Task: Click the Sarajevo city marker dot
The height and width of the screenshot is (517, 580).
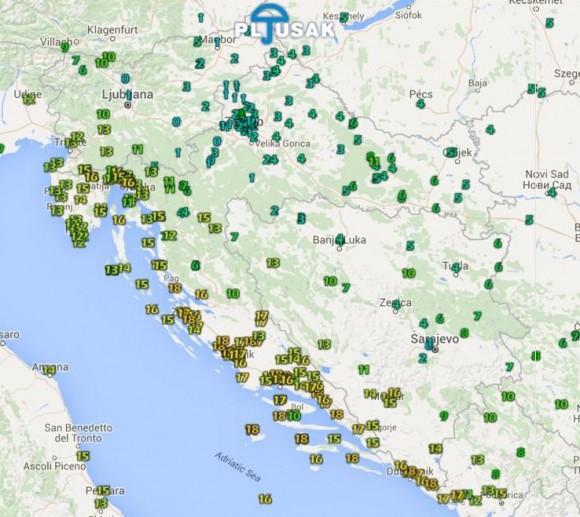Action: [436, 349]
